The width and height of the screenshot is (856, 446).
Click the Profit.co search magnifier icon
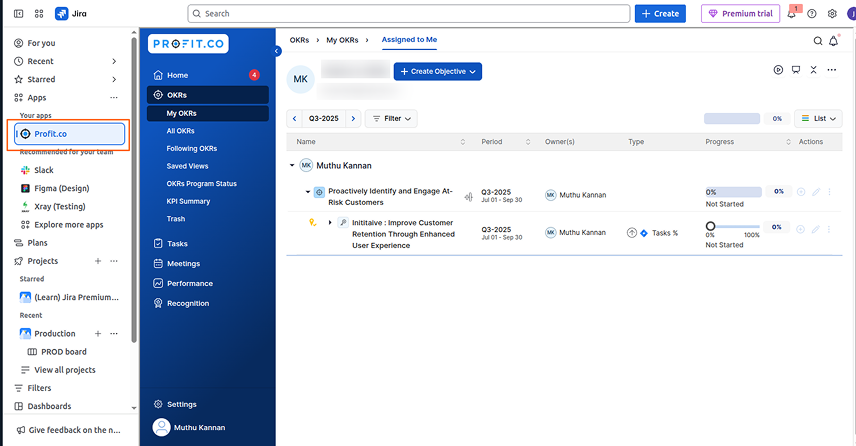coord(818,41)
